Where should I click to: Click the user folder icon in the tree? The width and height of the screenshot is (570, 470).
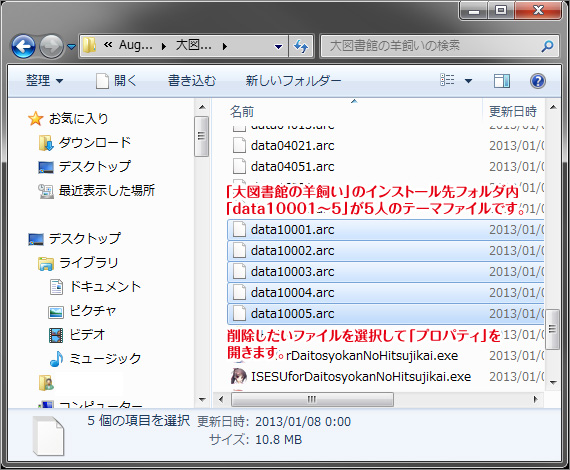[x=46, y=383]
